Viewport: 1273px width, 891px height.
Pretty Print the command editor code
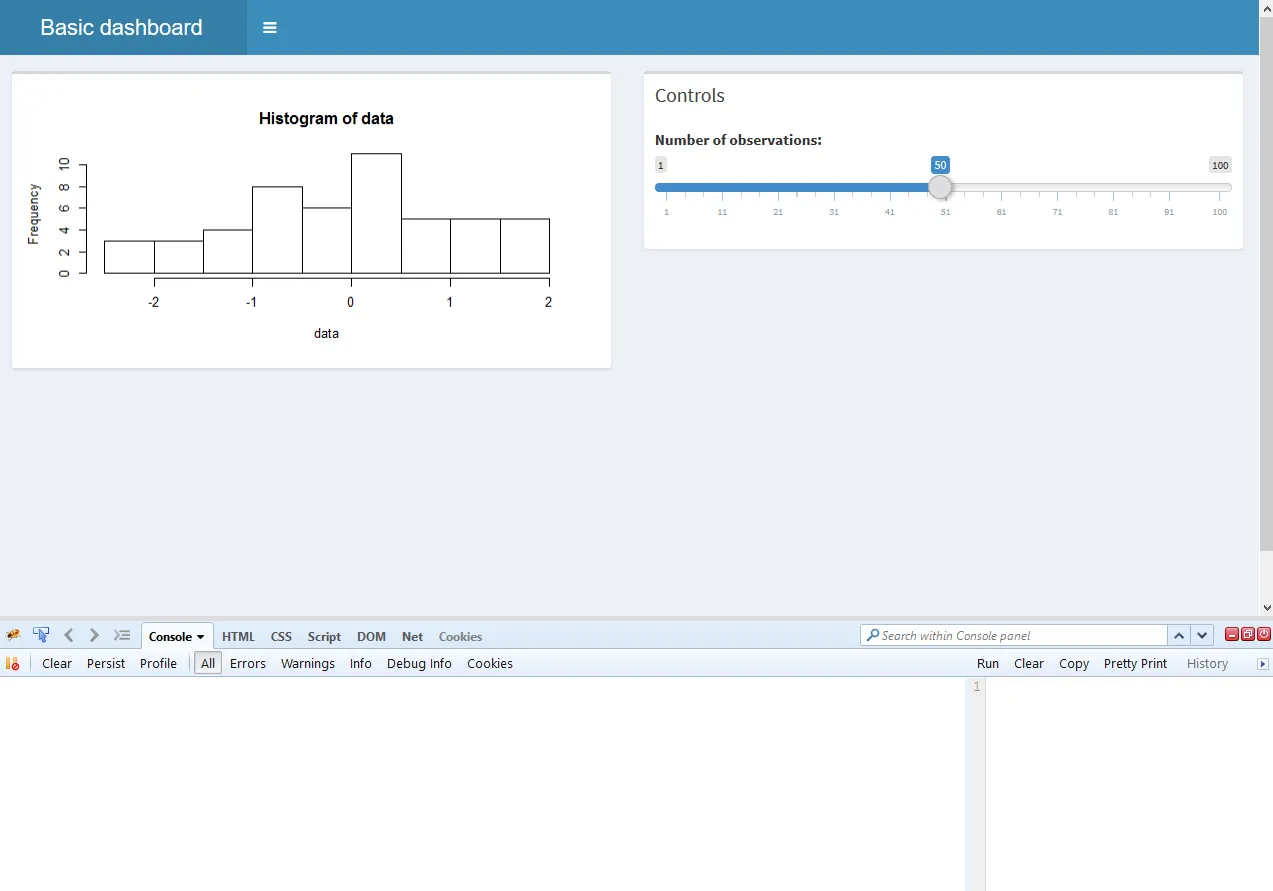click(1135, 663)
